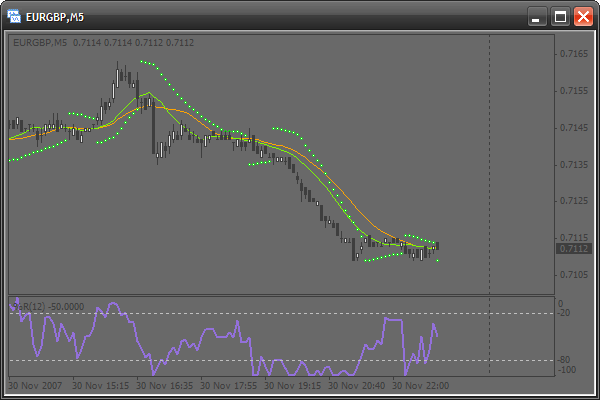Click the time label 30 Nov 19:15
This screenshot has height=400, width=600.
293,385
